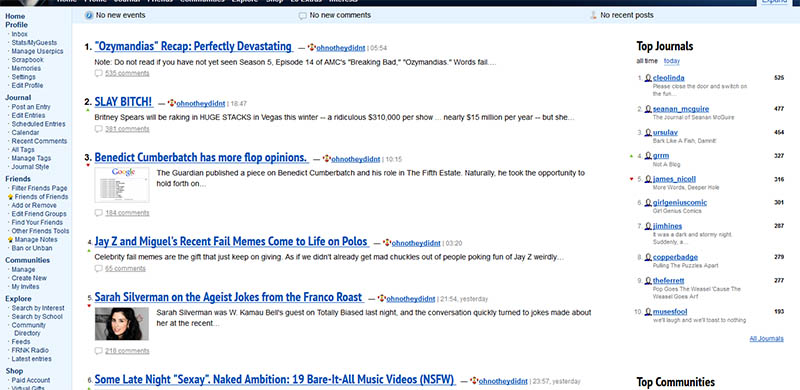Click the info icon beside No new events

click(89, 15)
